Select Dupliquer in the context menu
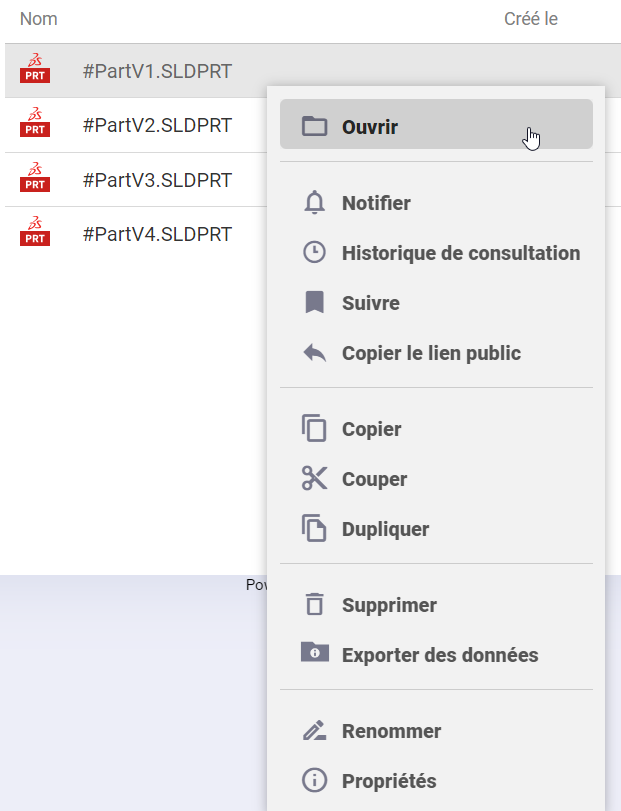 pos(385,529)
